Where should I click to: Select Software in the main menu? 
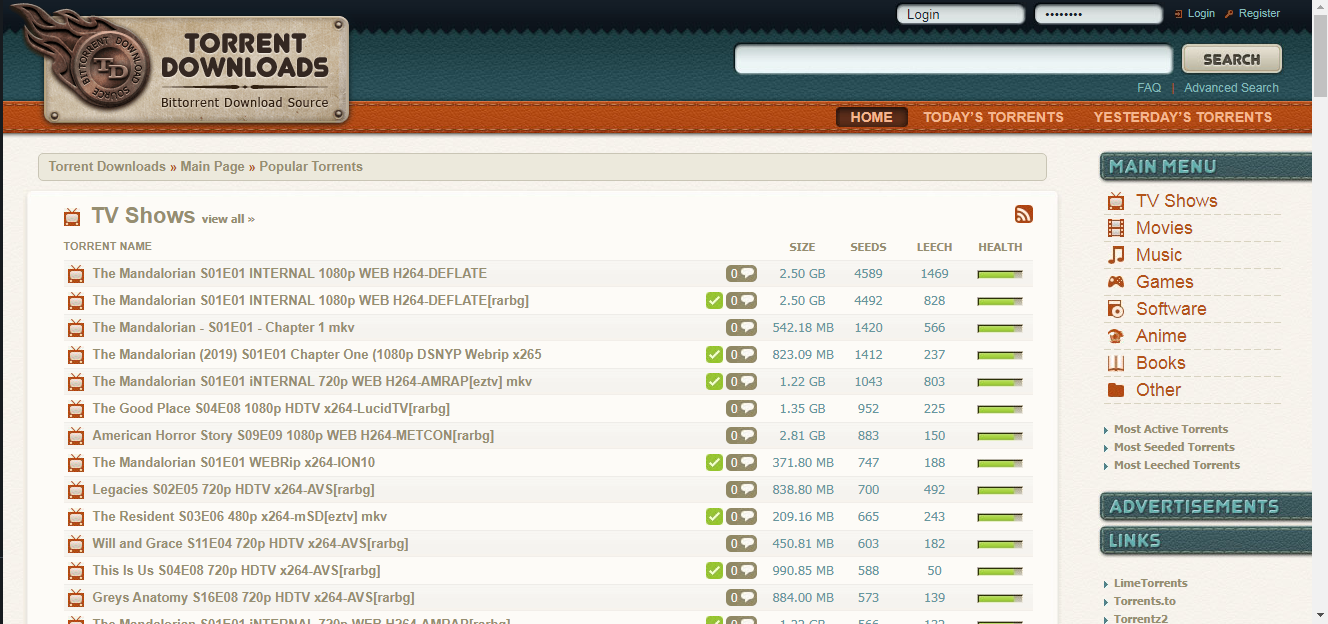click(x=1171, y=309)
